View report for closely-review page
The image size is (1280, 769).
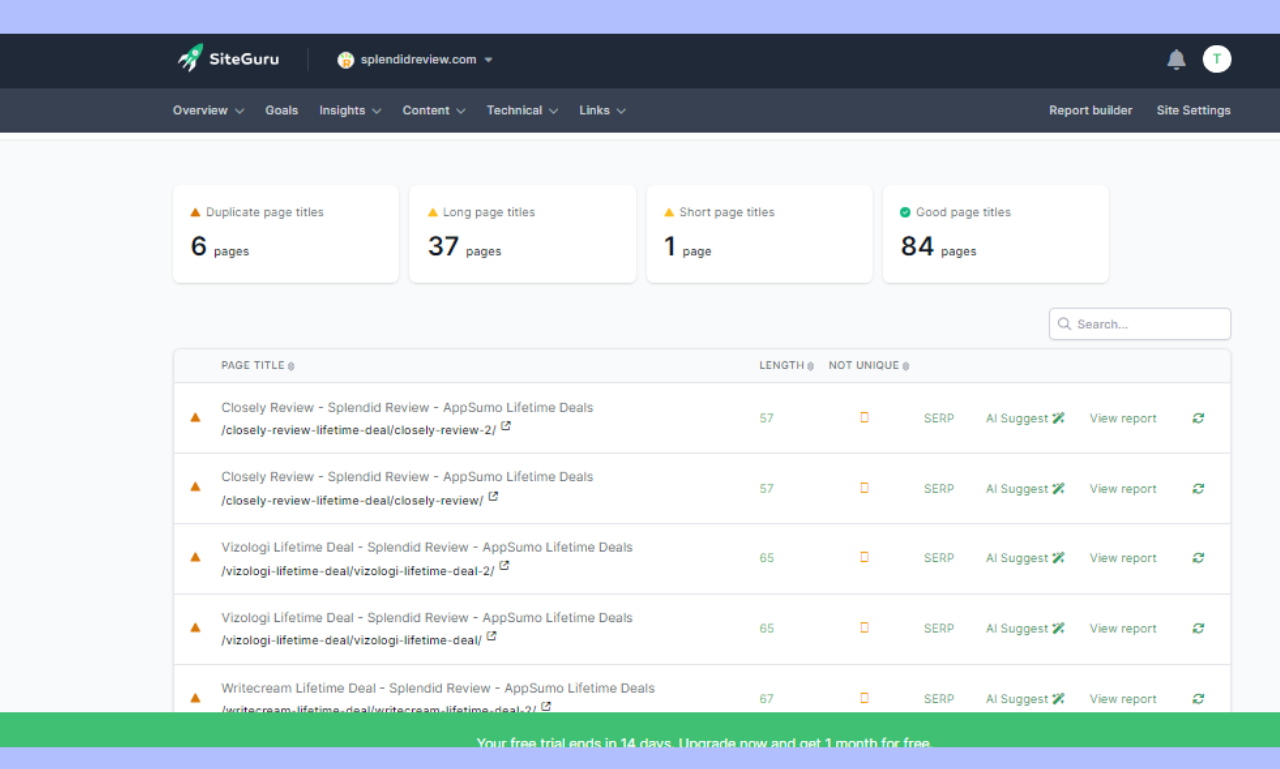pos(1122,489)
